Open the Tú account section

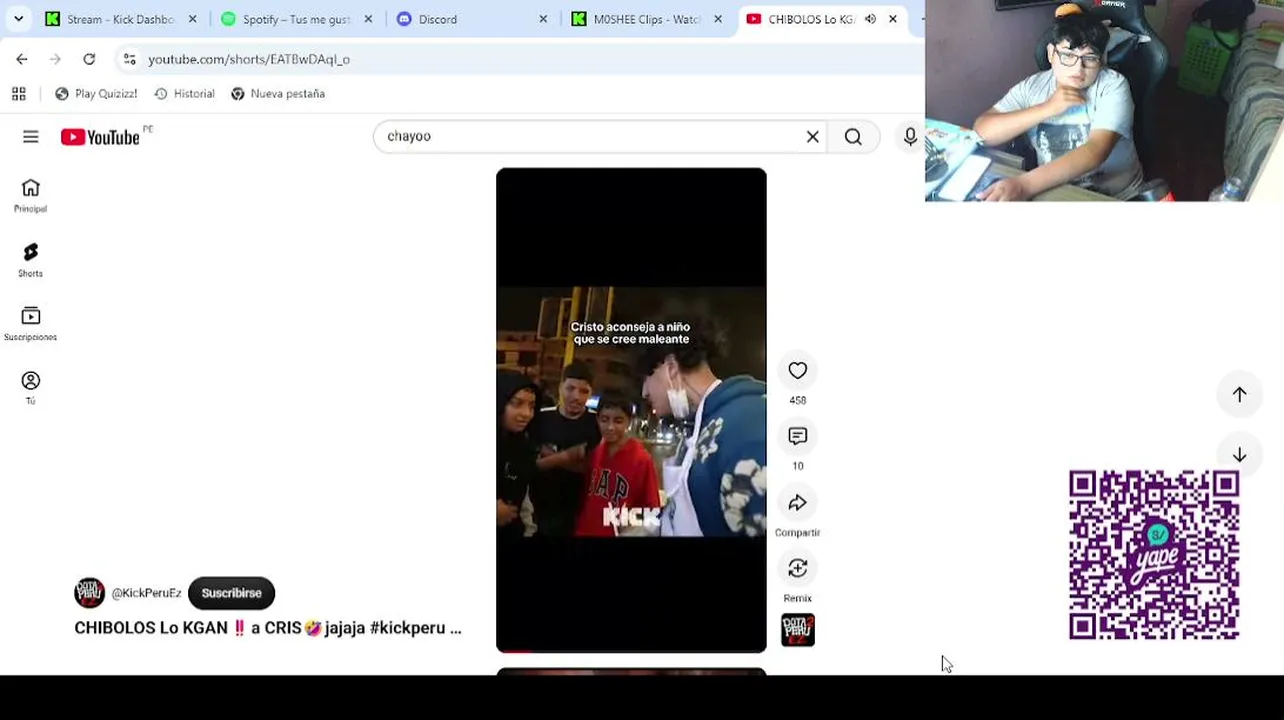(x=30, y=388)
